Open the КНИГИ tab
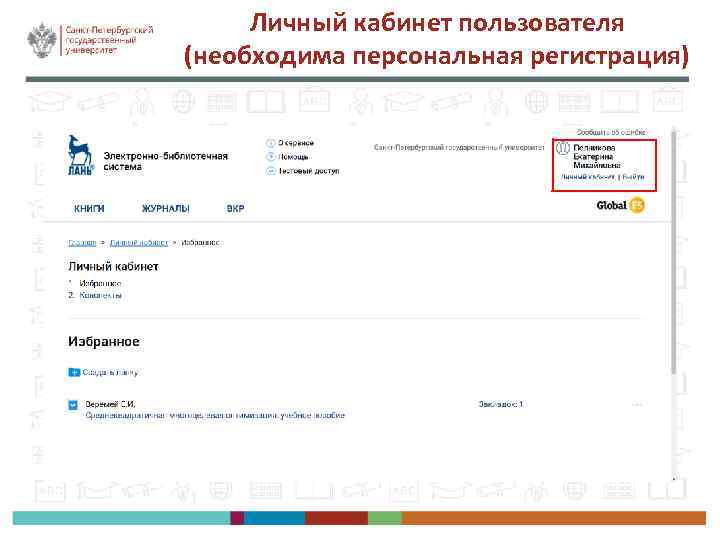The width and height of the screenshot is (720, 540). point(89,208)
